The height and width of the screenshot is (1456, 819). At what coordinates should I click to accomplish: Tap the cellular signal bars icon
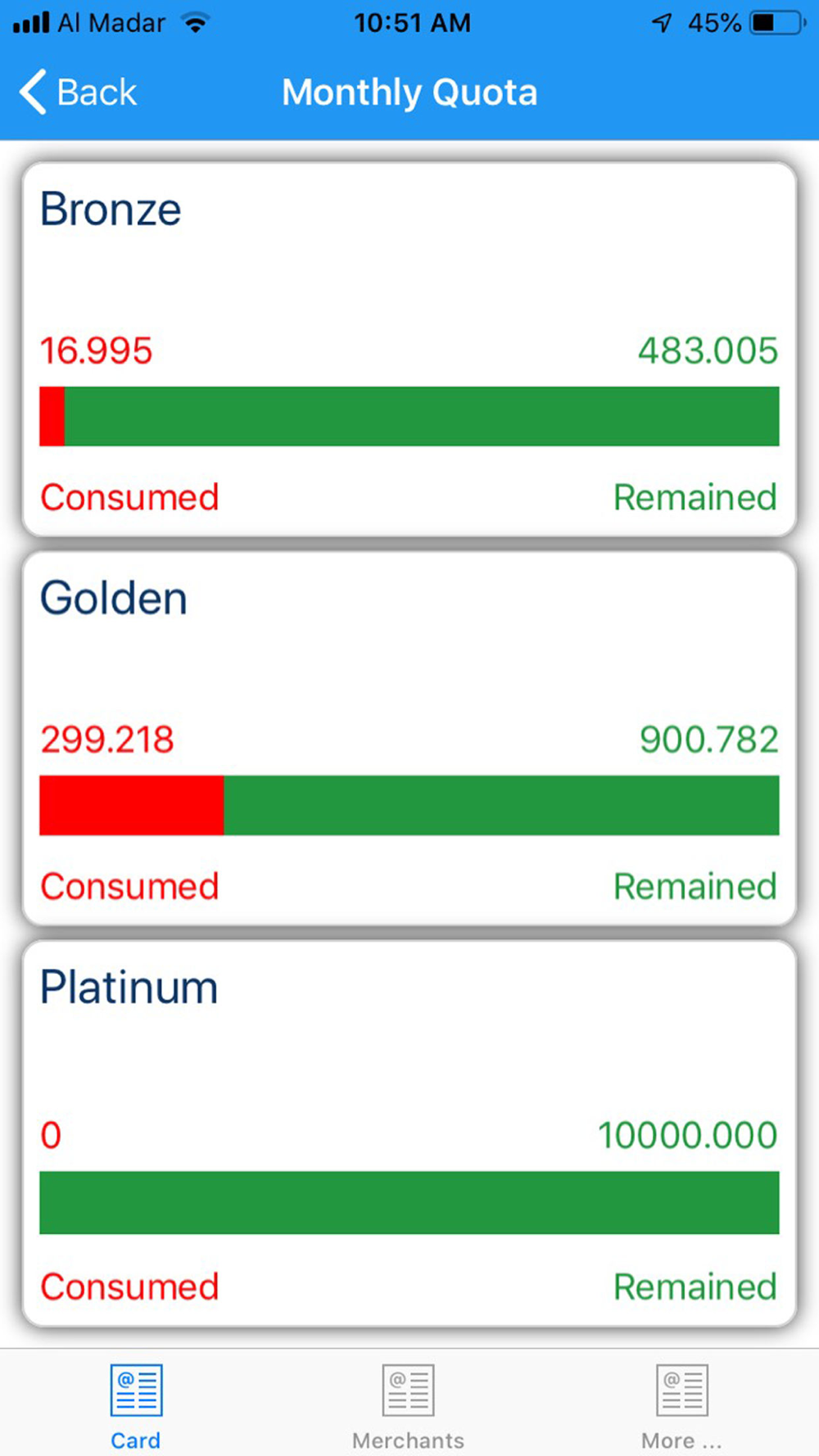click(x=31, y=23)
